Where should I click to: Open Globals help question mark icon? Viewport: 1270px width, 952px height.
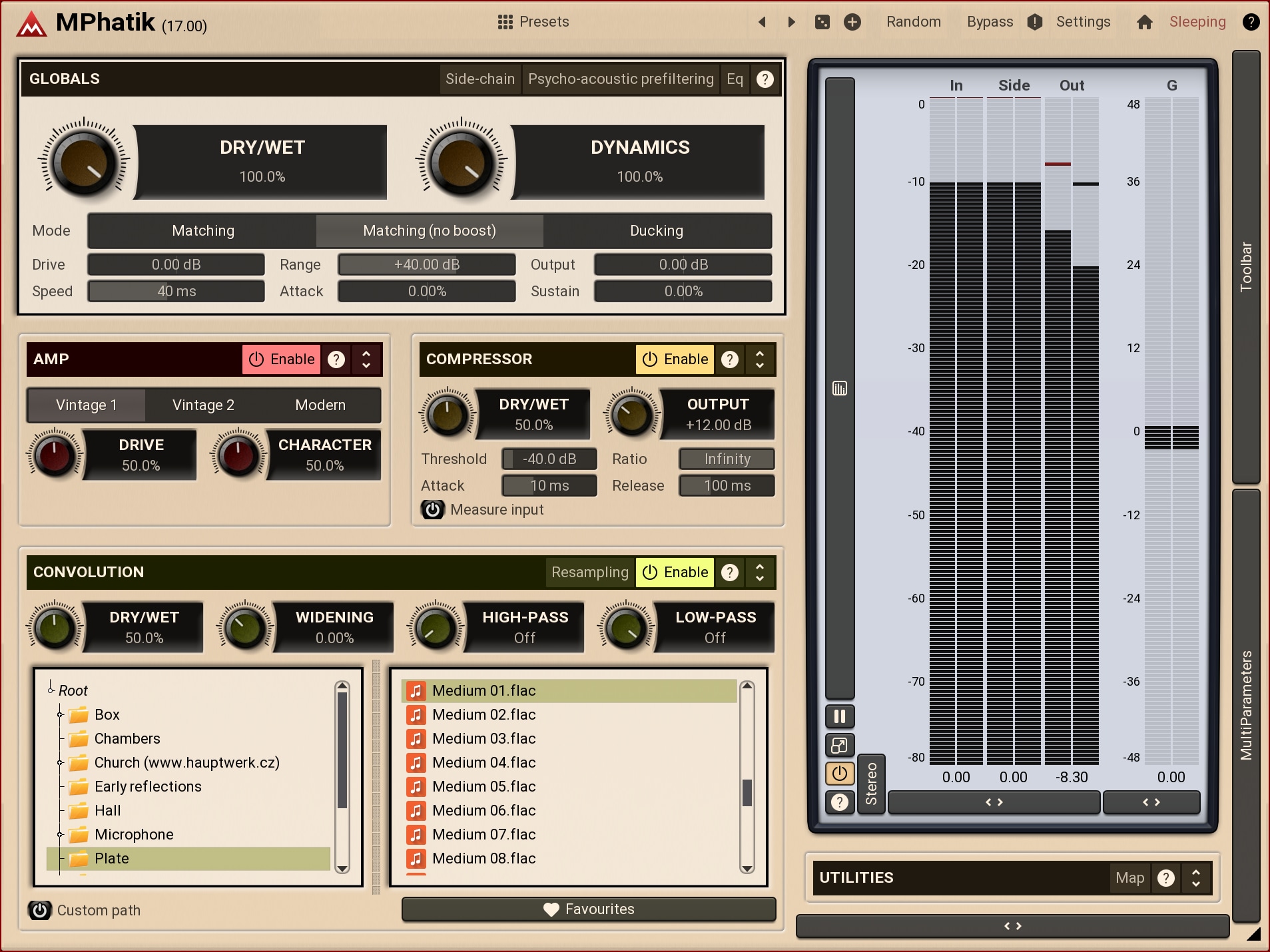click(x=765, y=79)
